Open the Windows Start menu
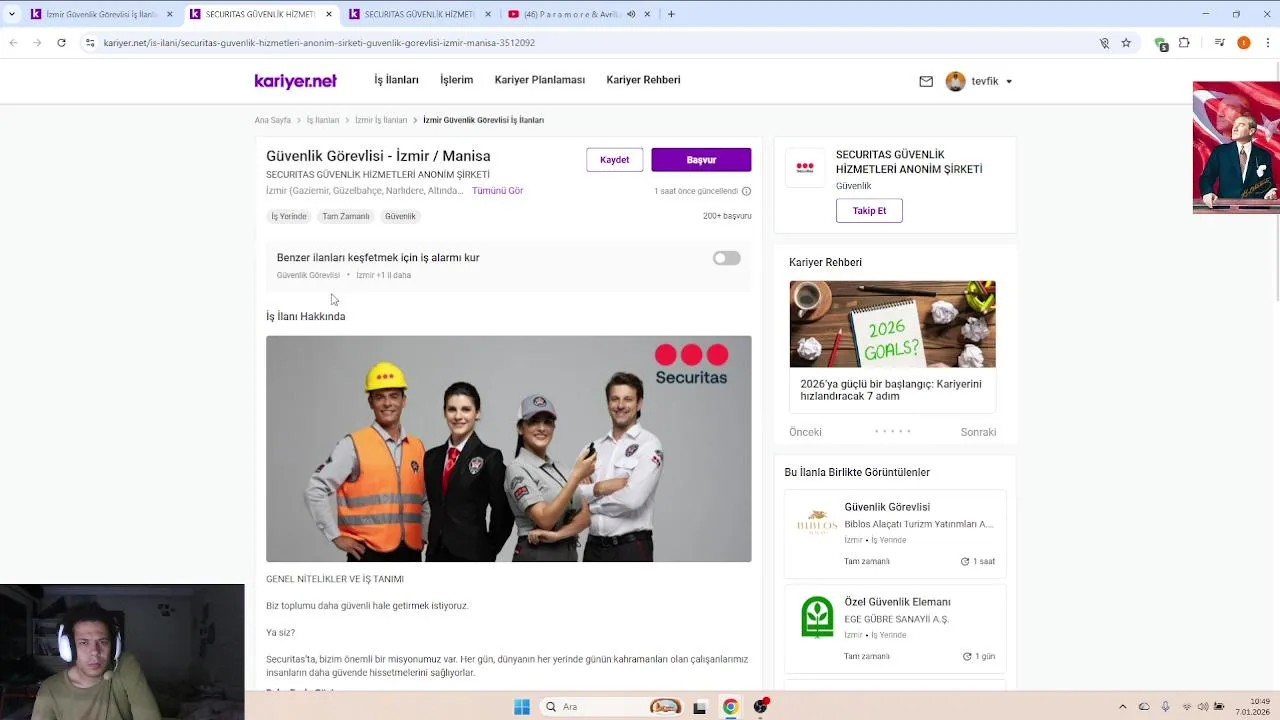The image size is (1280, 720). (x=522, y=707)
